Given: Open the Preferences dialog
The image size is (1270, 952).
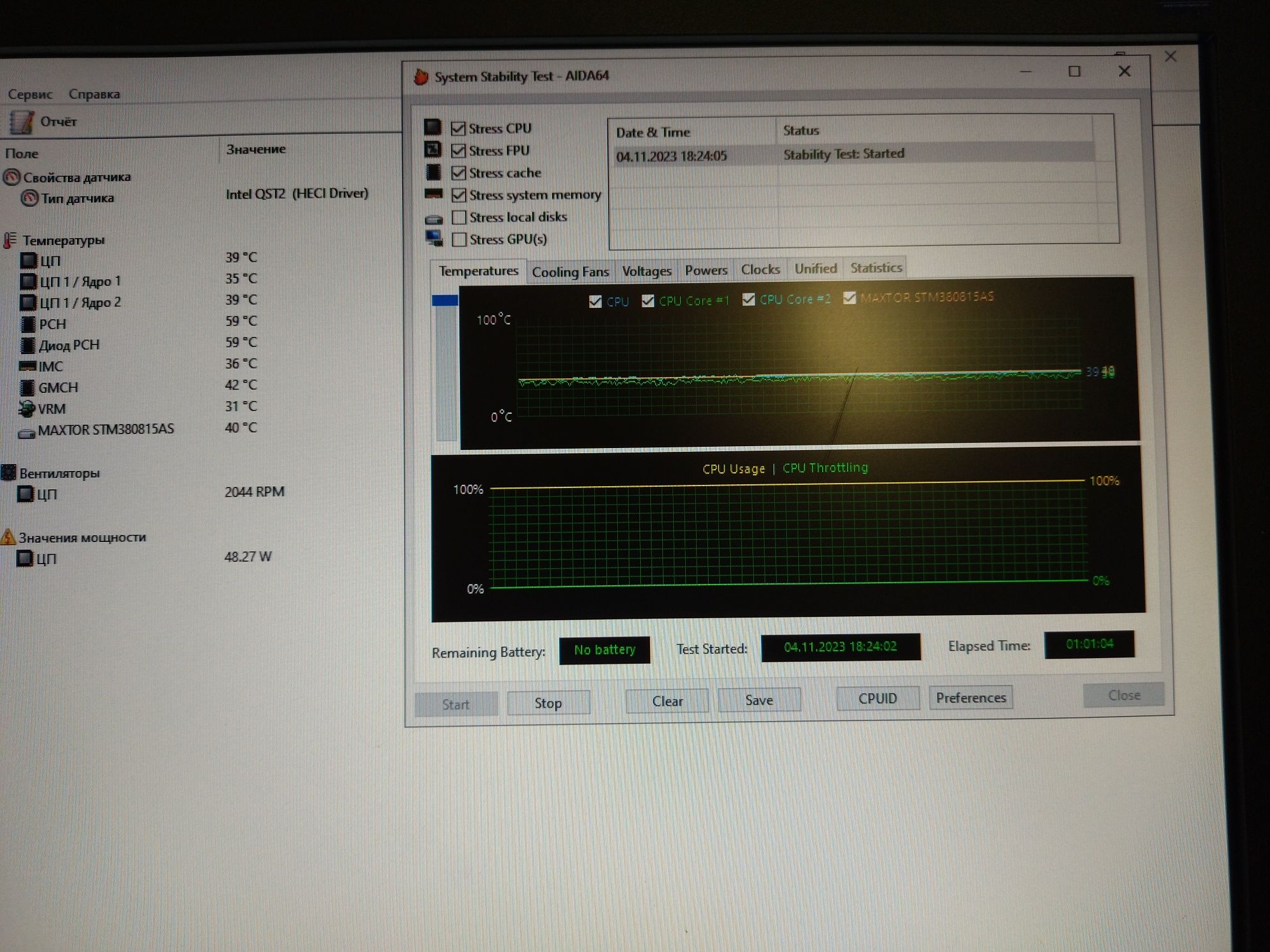Looking at the screenshot, I should (971, 697).
